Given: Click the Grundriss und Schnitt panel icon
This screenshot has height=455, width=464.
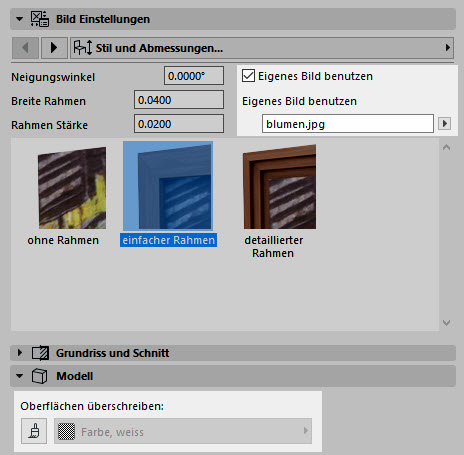Looking at the screenshot, I should coord(40,353).
